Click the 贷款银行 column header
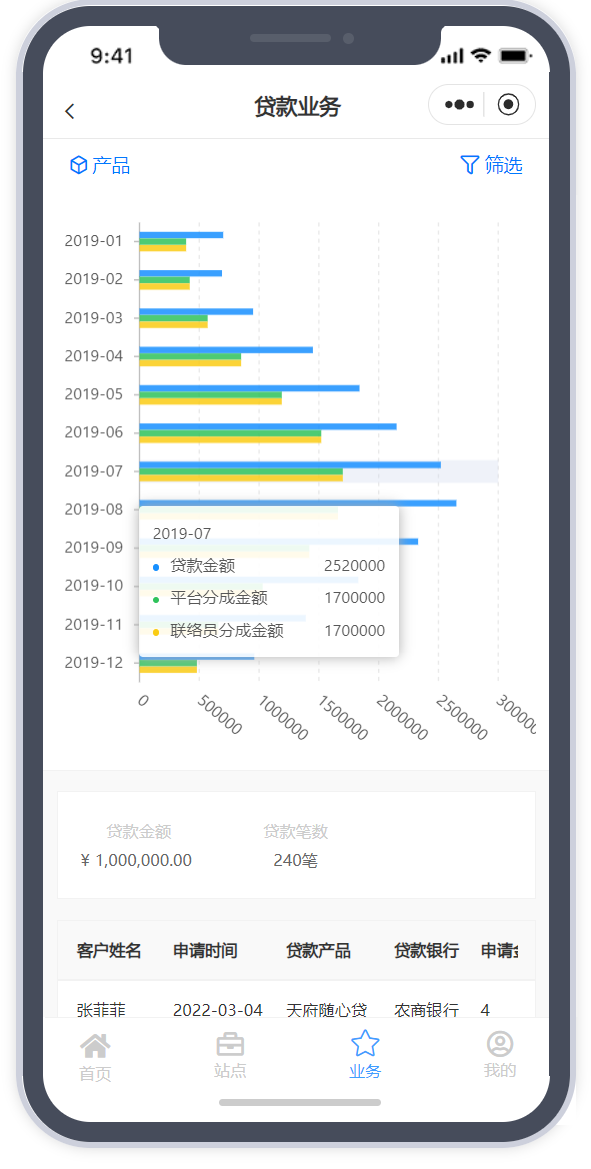 click(x=426, y=951)
